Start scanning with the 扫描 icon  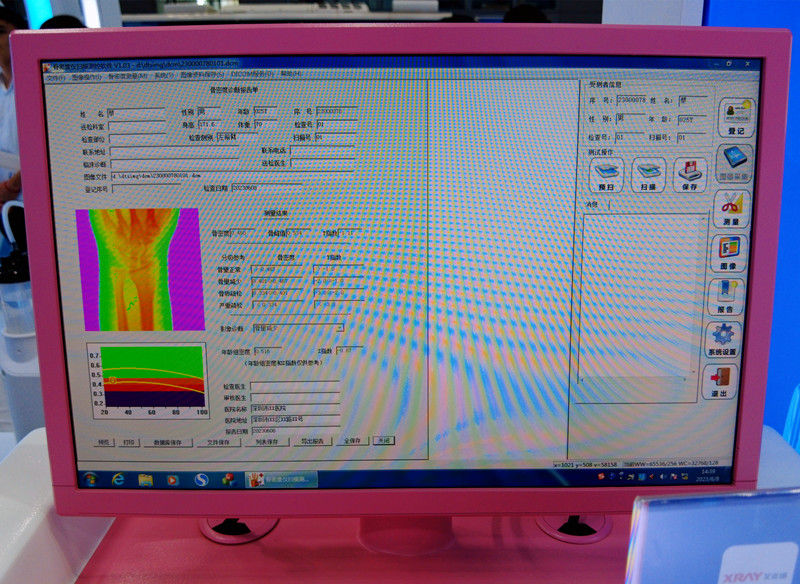coord(649,173)
